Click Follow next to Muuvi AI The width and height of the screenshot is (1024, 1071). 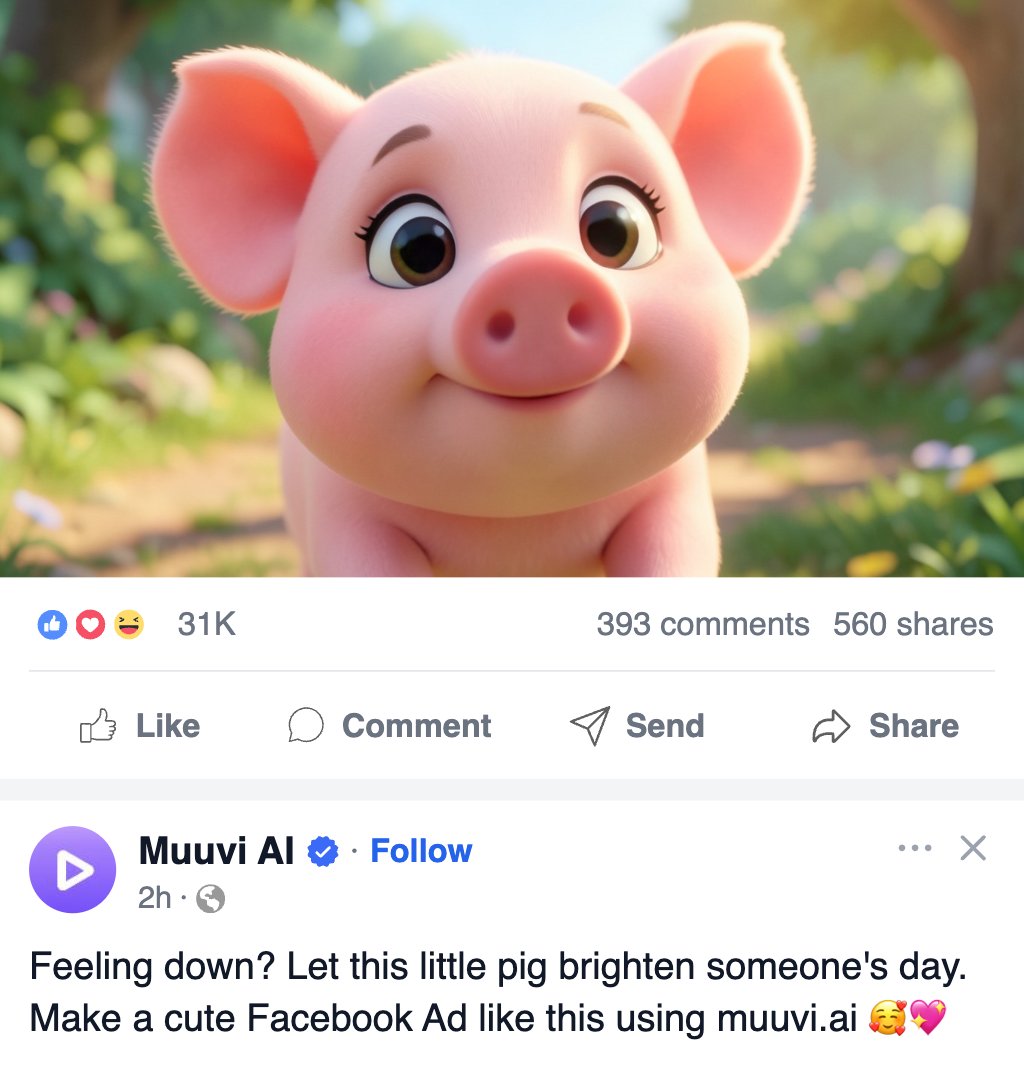(420, 851)
